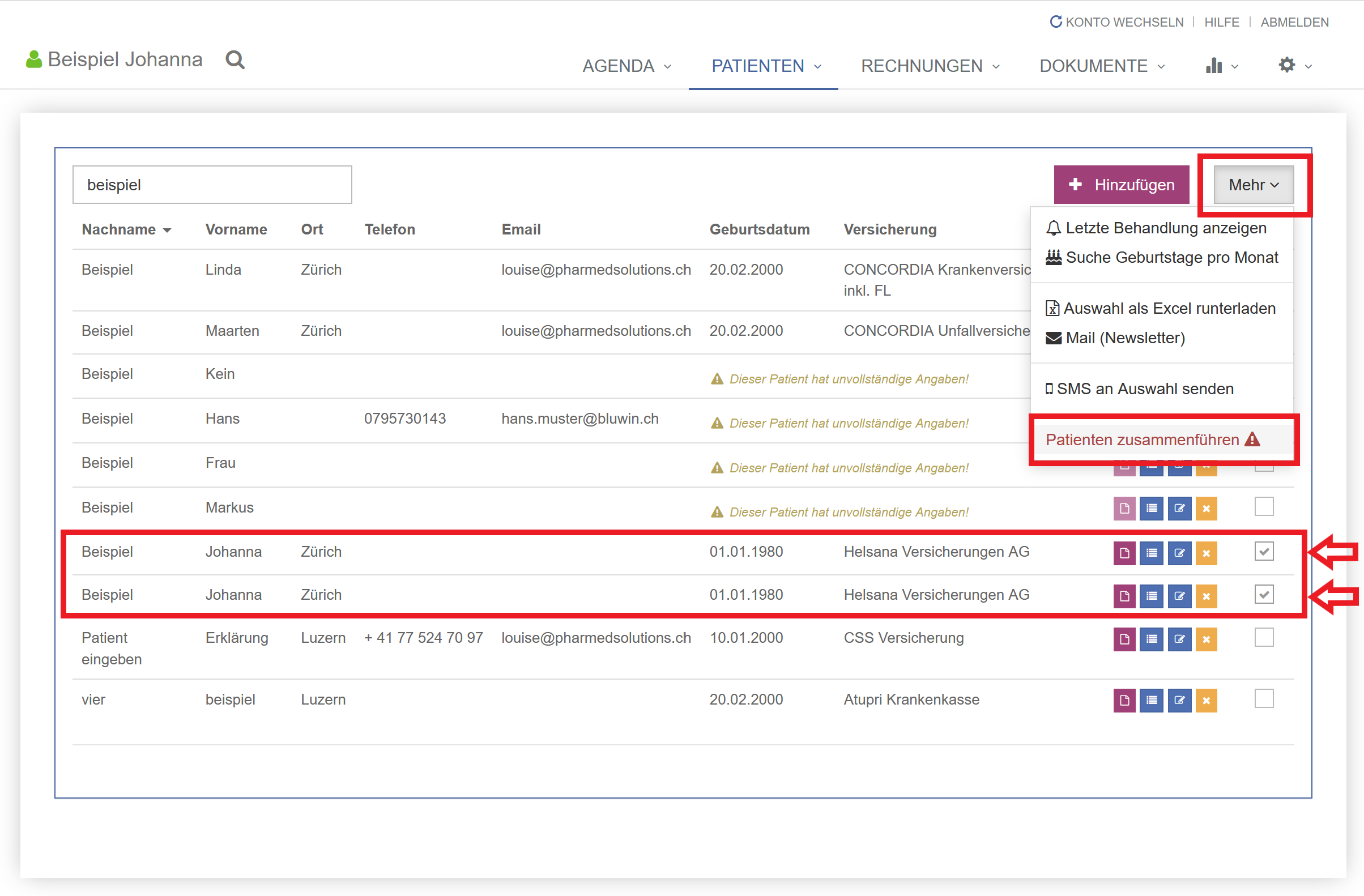The width and height of the screenshot is (1364, 896).
Task: Focus the search field containing beispiel
Action: (212, 185)
